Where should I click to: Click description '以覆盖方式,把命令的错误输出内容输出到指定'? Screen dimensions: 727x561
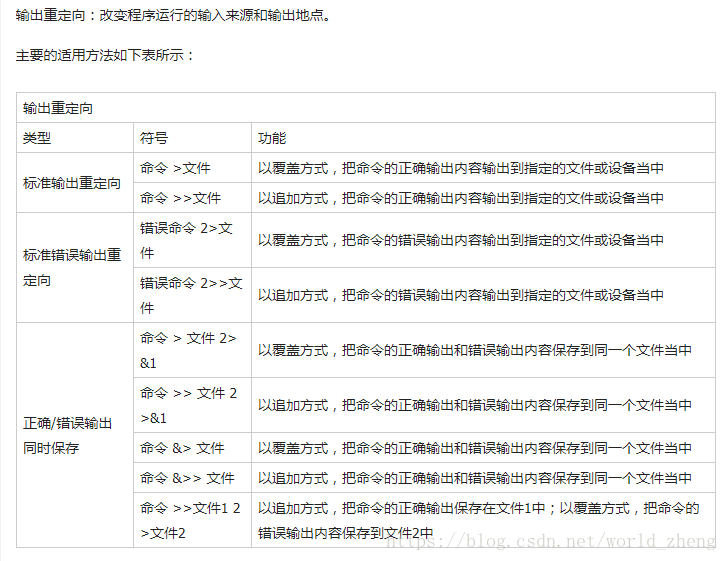point(483,240)
